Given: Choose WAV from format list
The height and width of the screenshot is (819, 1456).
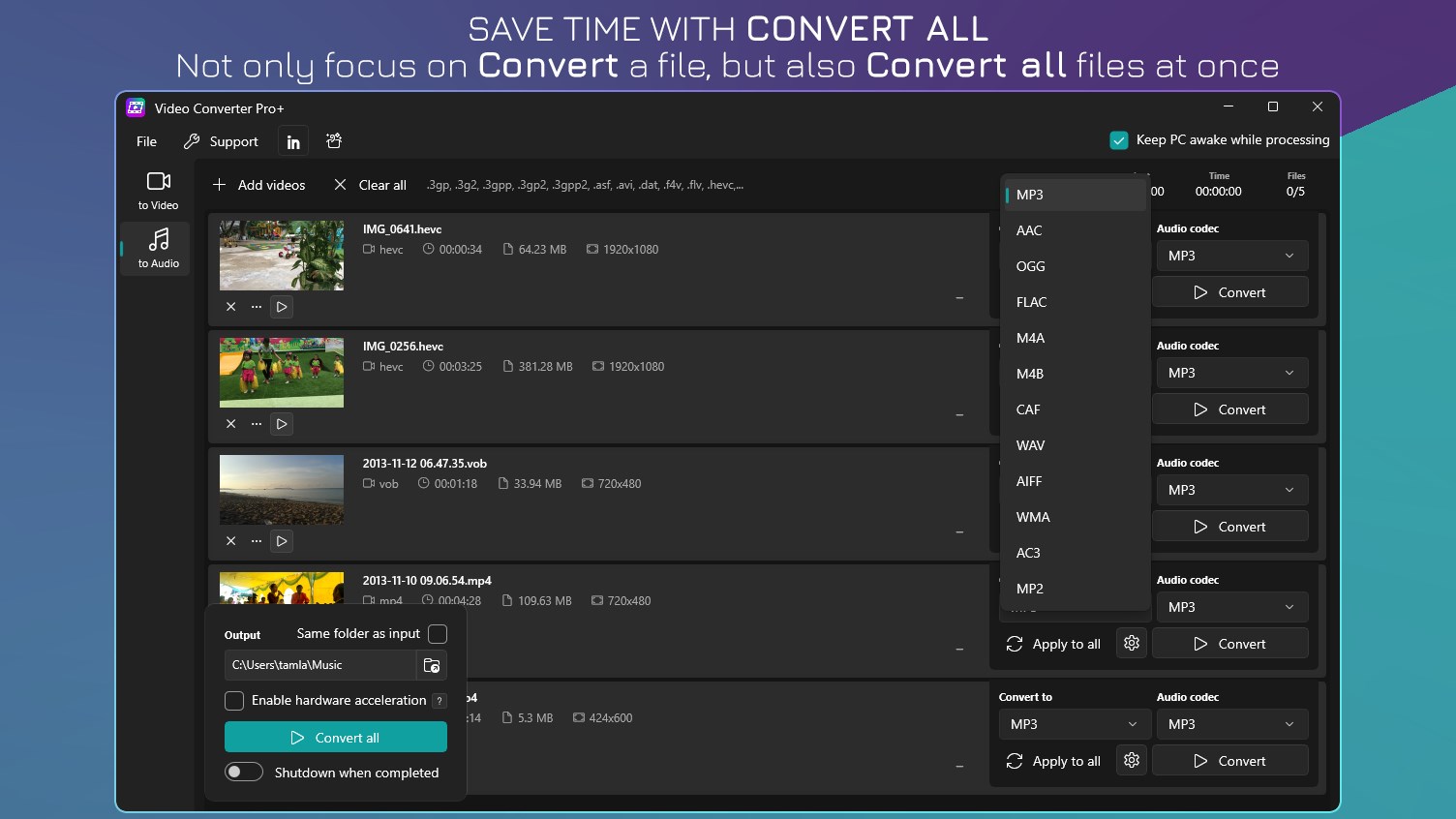Looking at the screenshot, I should pos(1075,445).
